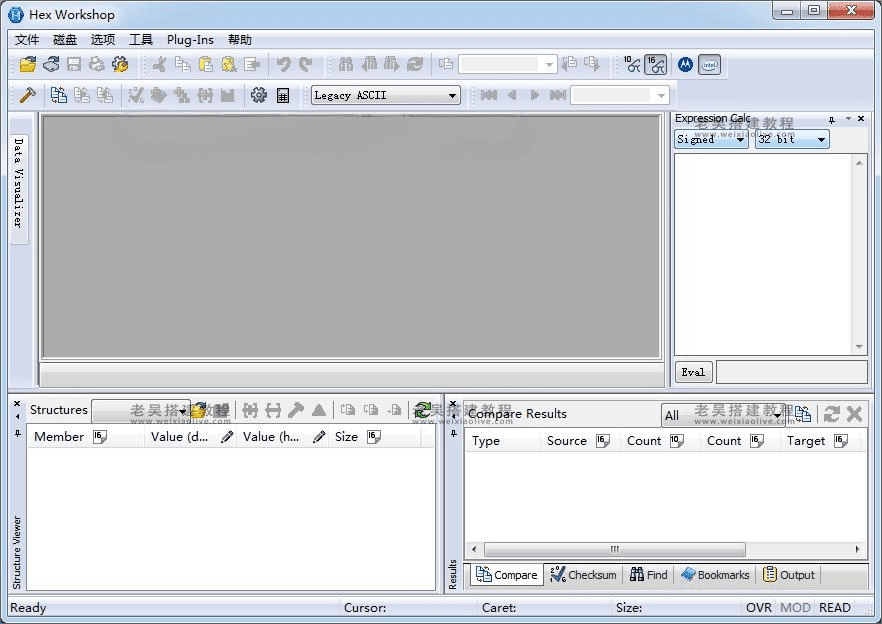The width and height of the screenshot is (882, 624).
Task: Click the preferences folder-gear icon
Action: (120, 64)
